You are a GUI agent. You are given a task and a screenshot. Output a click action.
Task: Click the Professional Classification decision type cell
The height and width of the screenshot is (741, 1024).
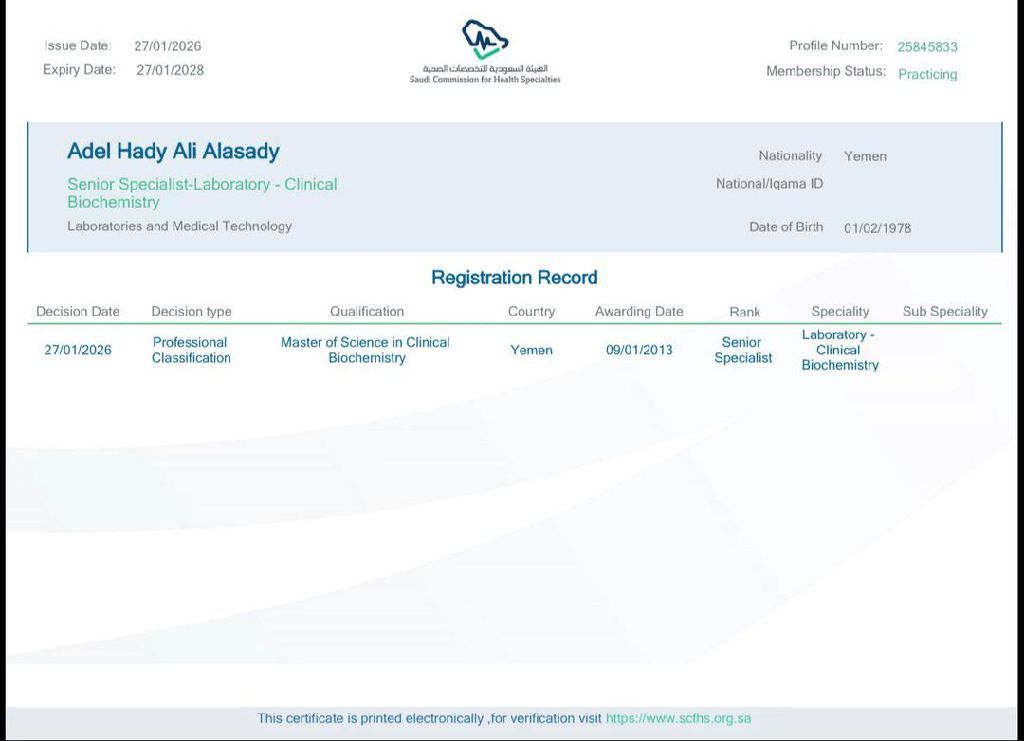point(191,350)
